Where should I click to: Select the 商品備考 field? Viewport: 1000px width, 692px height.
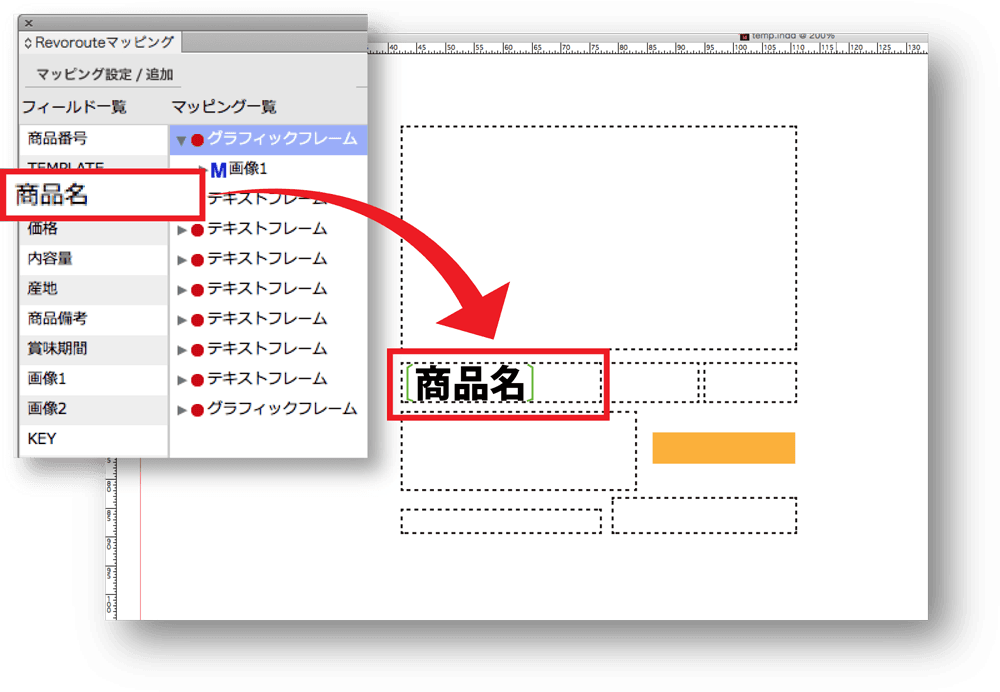93,319
